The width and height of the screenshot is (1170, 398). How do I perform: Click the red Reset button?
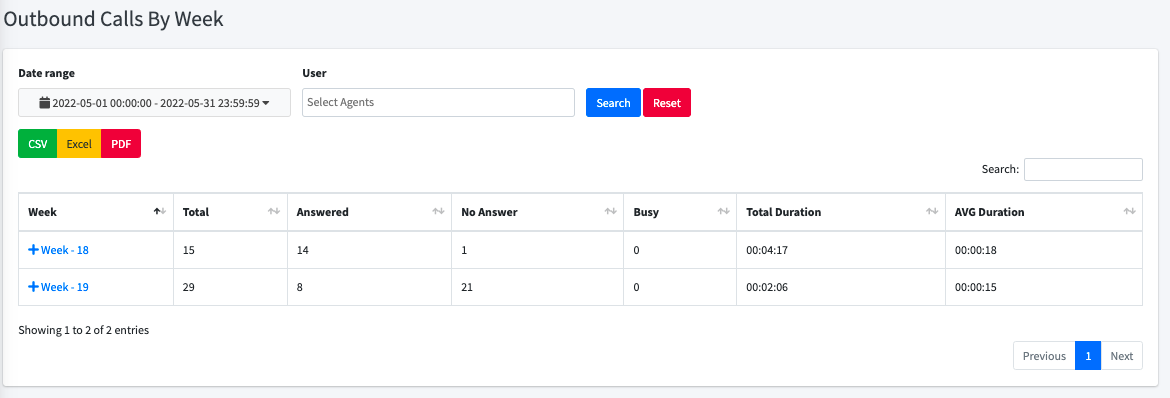[x=667, y=102]
